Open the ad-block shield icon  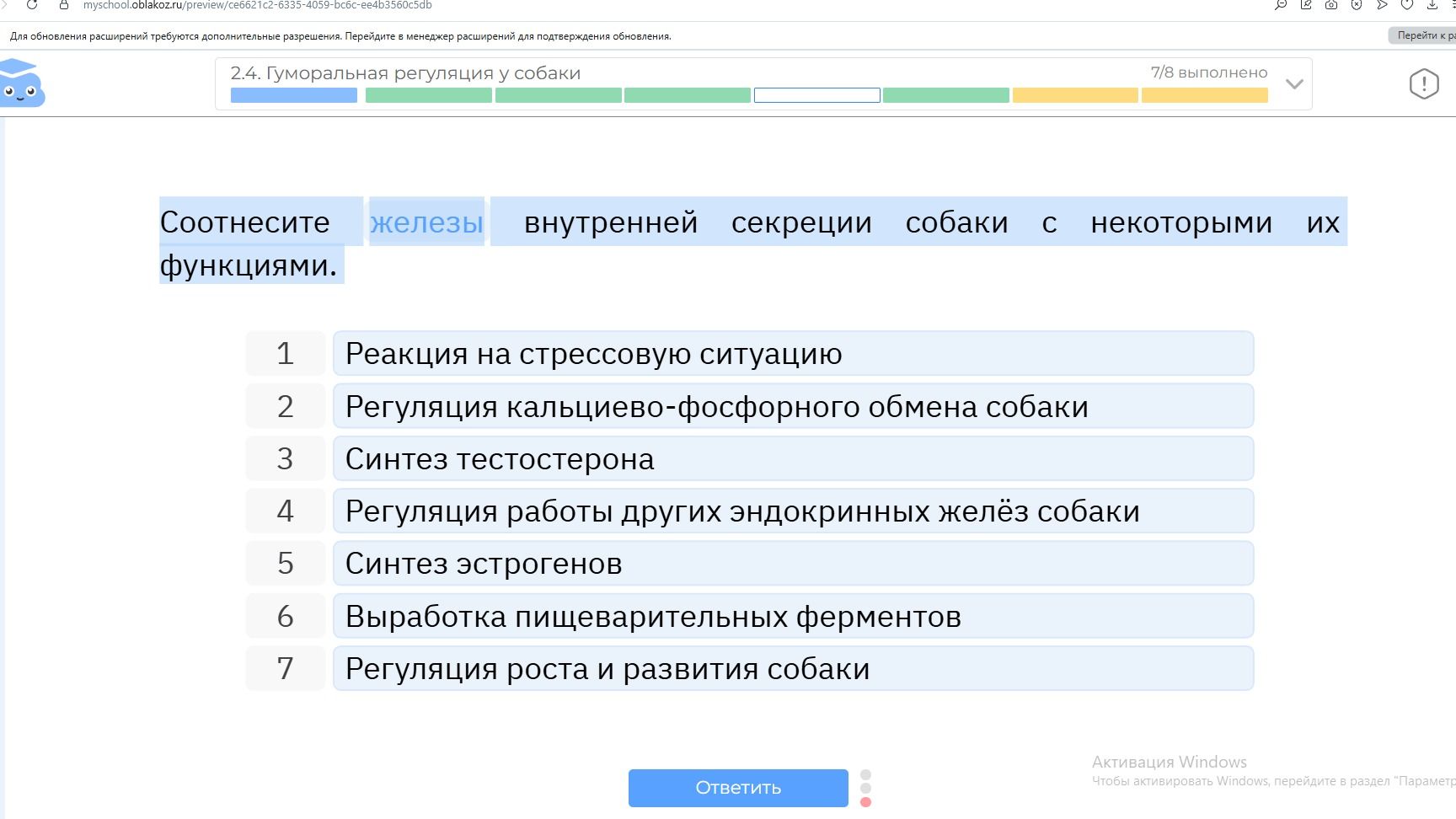click(1357, 5)
